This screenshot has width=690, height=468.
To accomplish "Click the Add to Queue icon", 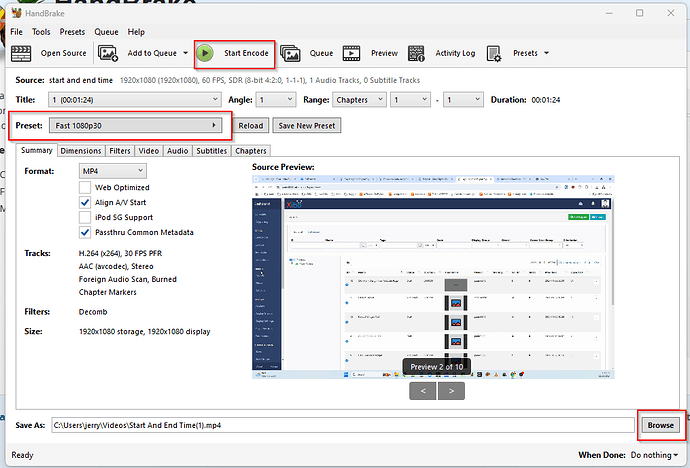I will [109, 53].
